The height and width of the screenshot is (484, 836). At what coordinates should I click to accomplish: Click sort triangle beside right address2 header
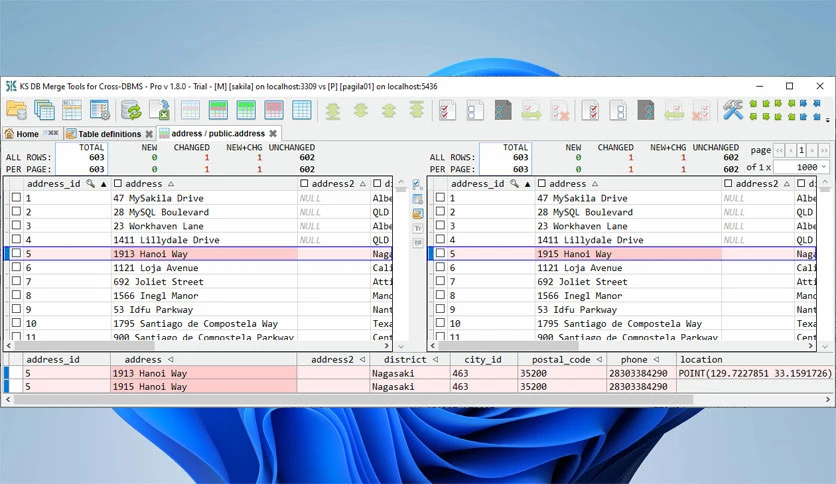[x=787, y=184]
